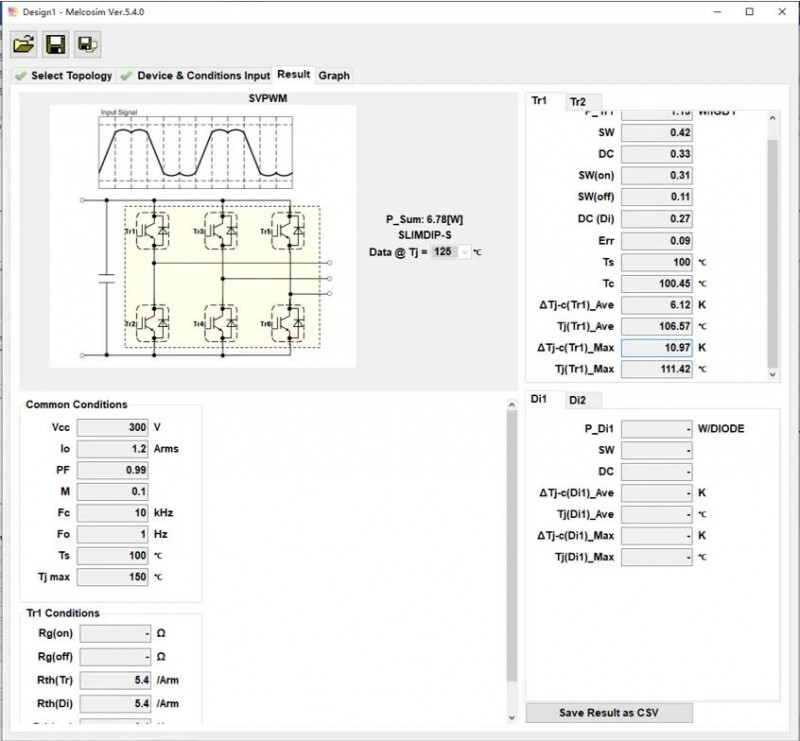Switch to the Graph tab
This screenshot has width=800, height=741.
(334, 75)
